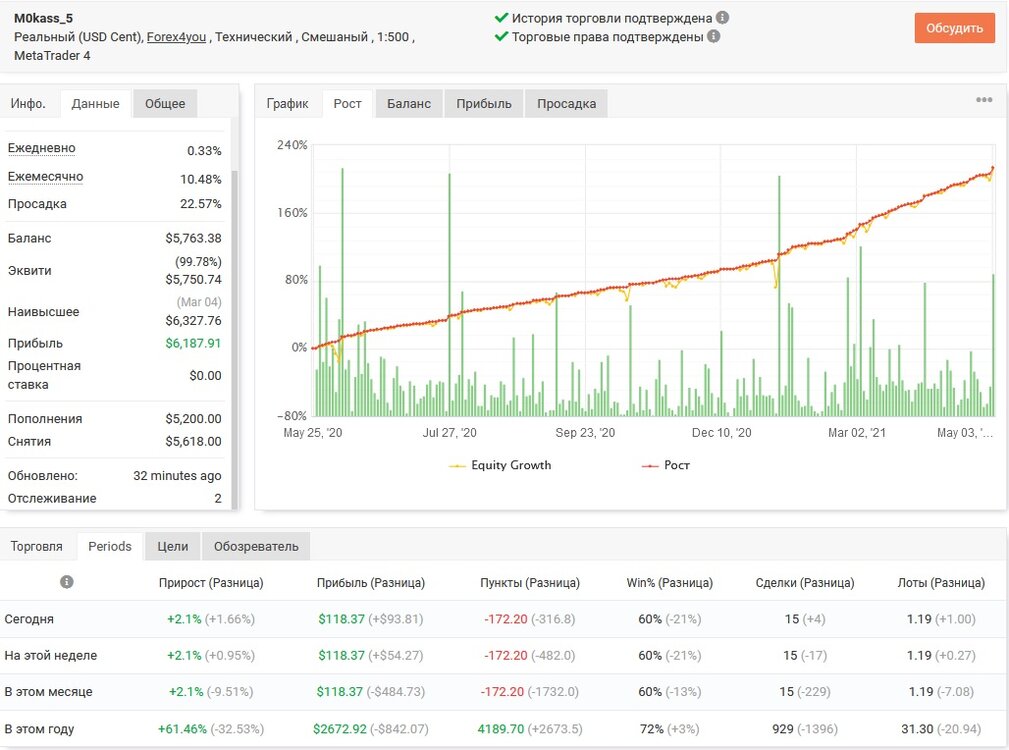1009x750 pixels.
Task: Switch to the Данные tab
Action: pyautogui.click(x=95, y=104)
